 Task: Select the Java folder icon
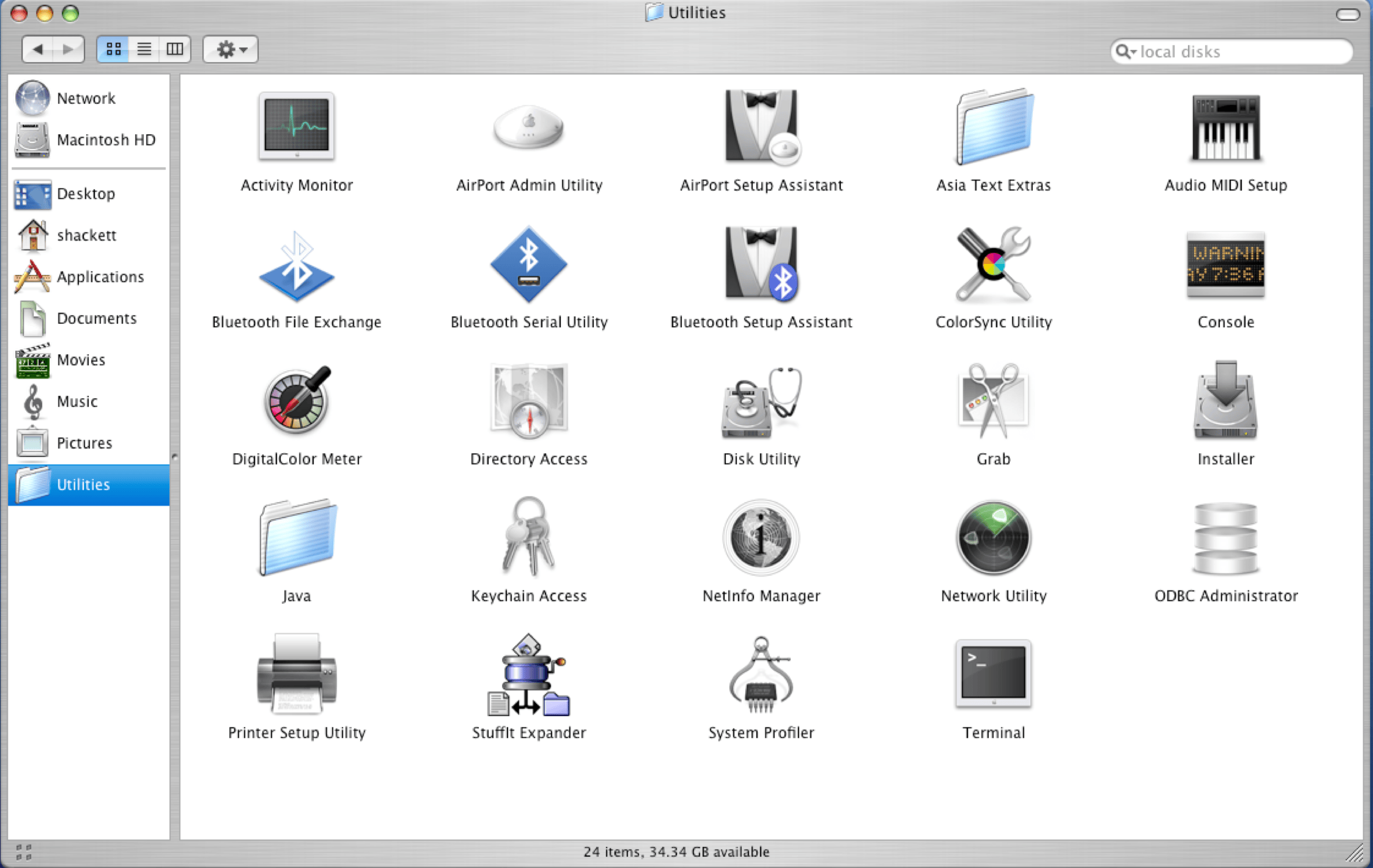(297, 537)
